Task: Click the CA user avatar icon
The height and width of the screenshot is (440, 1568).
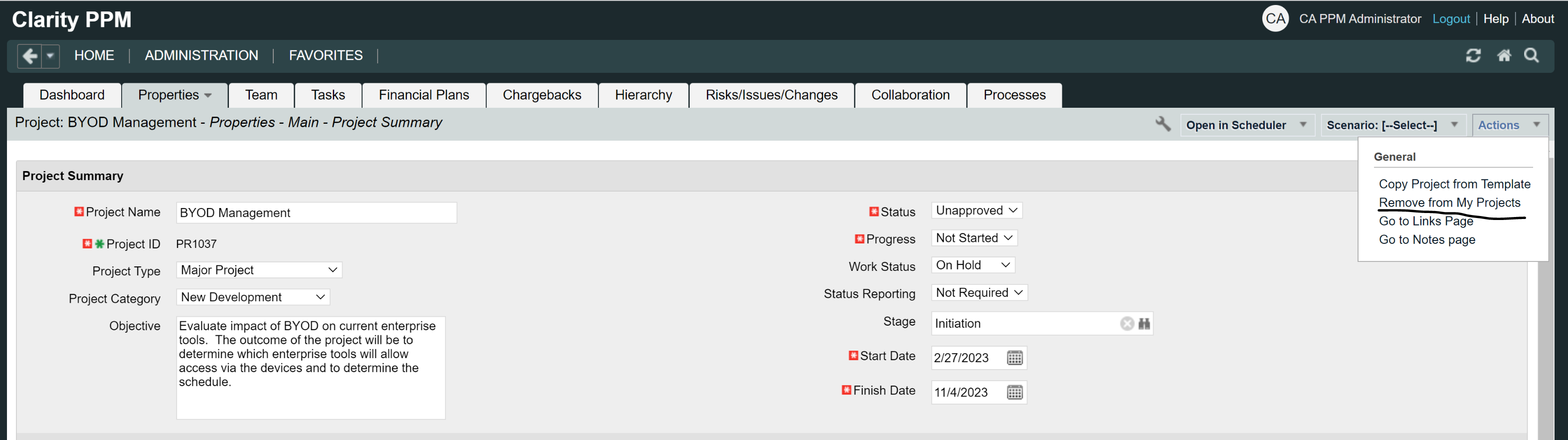Action: [1275, 19]
